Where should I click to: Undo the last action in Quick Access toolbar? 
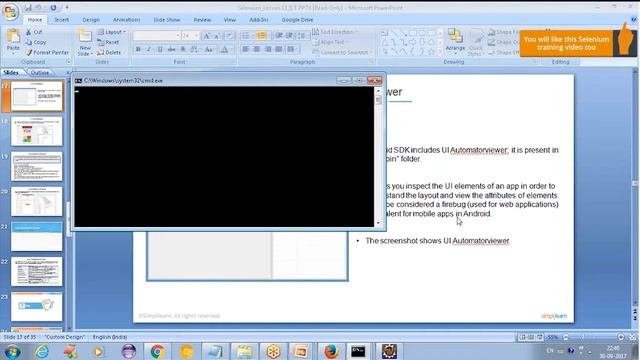pyautogui.click(x=39, y=8)
